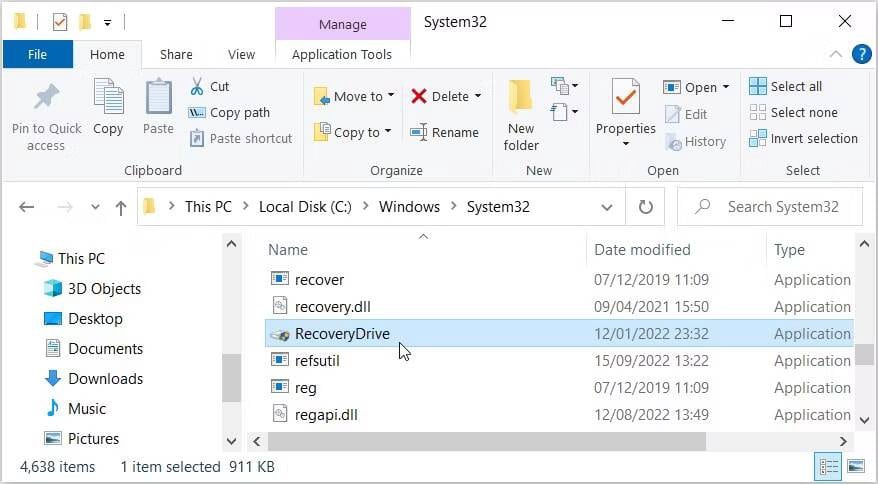
Task: Open the Easy access dropdown icon
Action: coord(564,111)
